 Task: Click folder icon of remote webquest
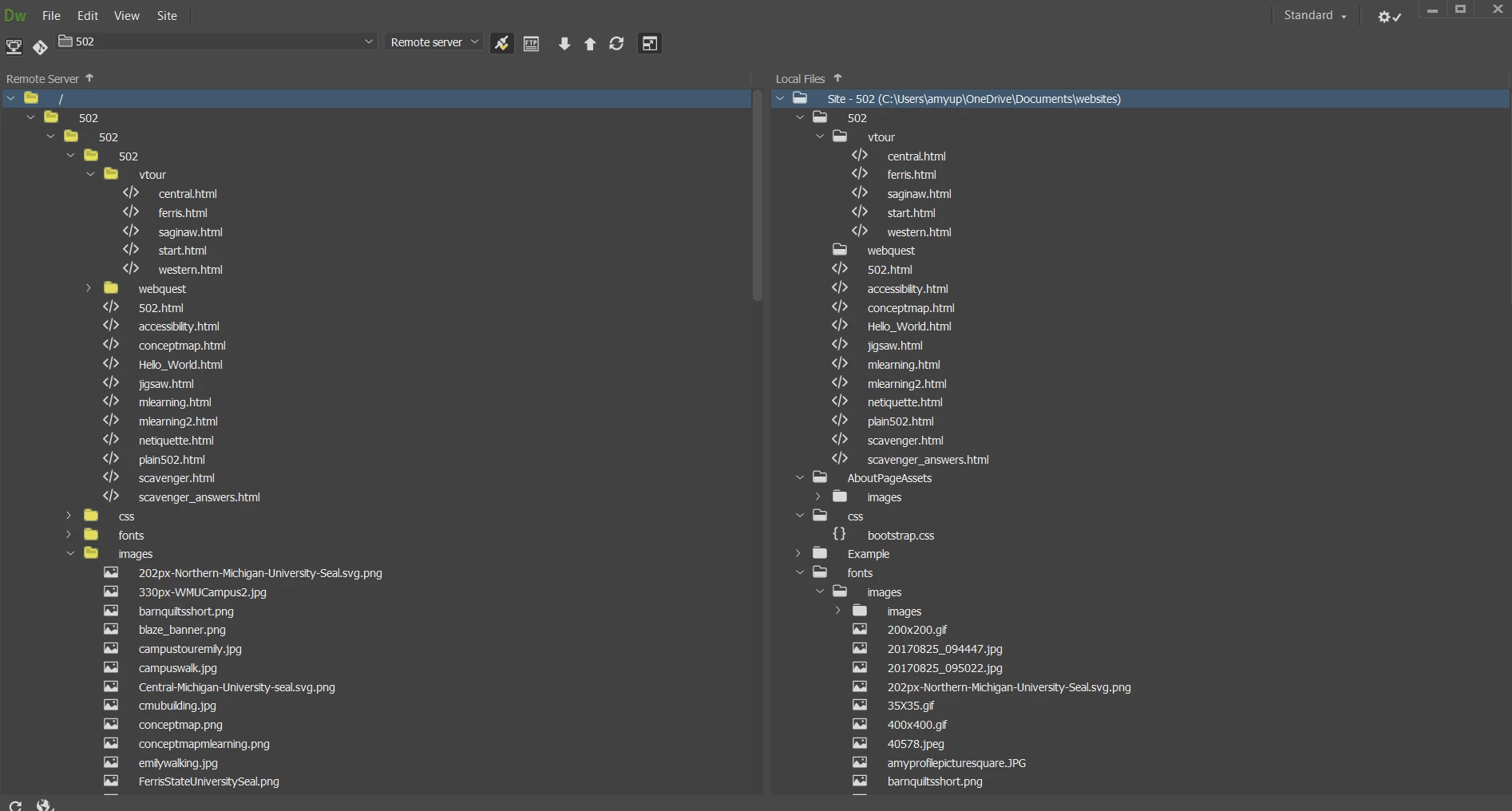(111, 288)
